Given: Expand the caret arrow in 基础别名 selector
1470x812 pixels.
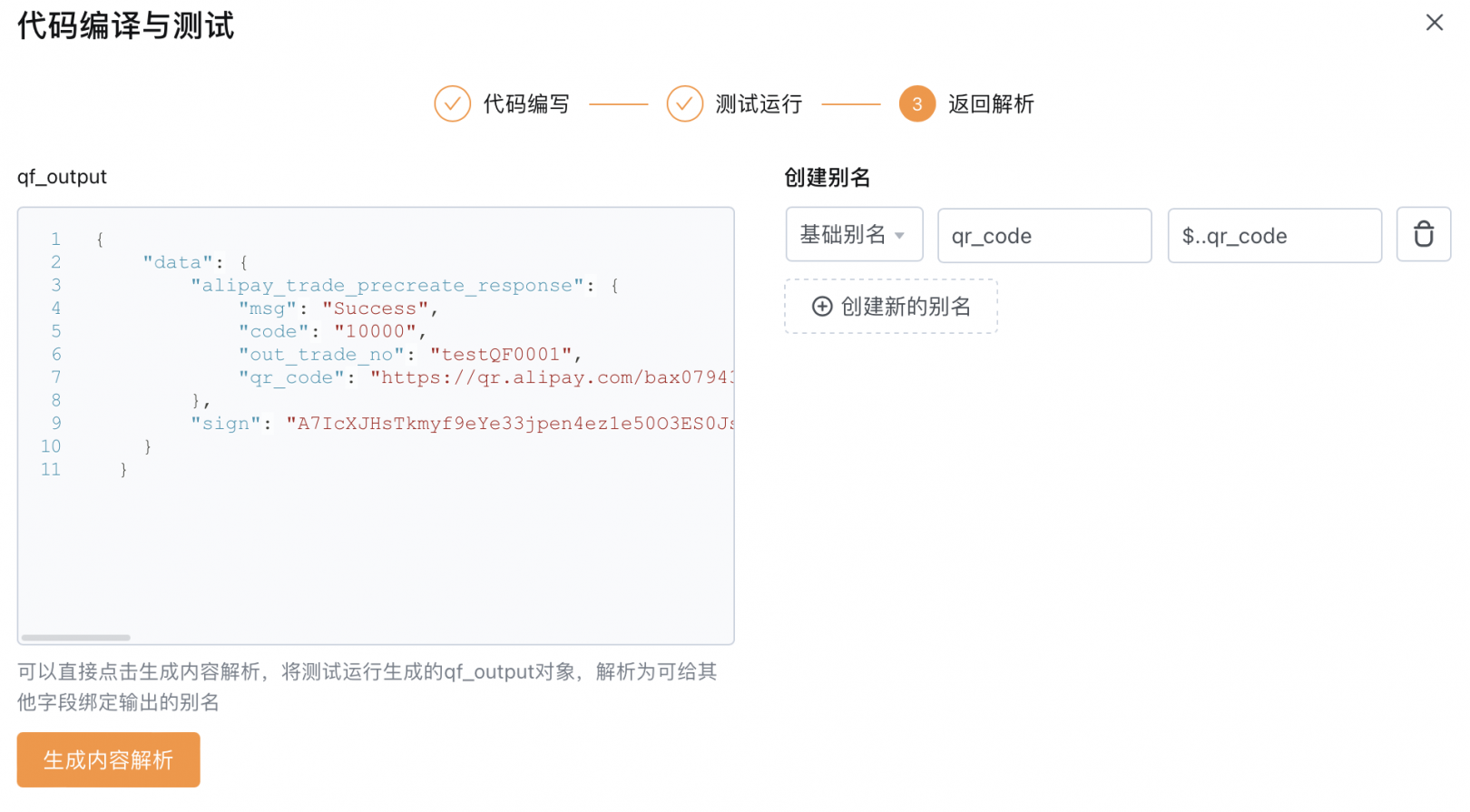Looking at the screenshot, I should pyautogui.click(x=899, y=236).
